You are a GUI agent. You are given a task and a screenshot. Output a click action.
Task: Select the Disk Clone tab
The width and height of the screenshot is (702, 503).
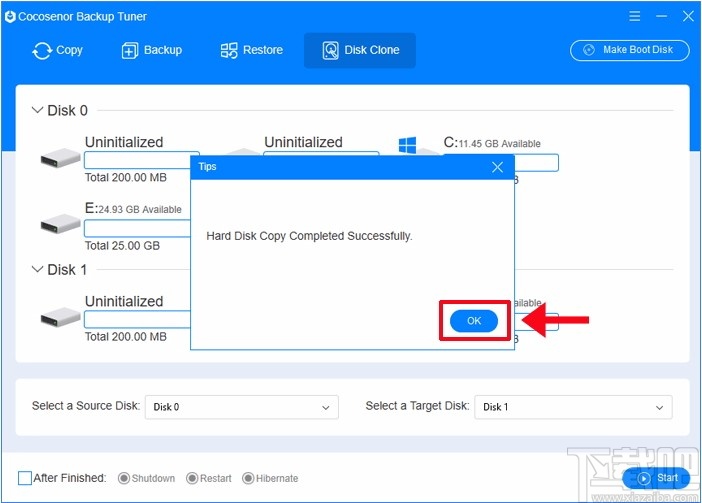click(360, 50)
